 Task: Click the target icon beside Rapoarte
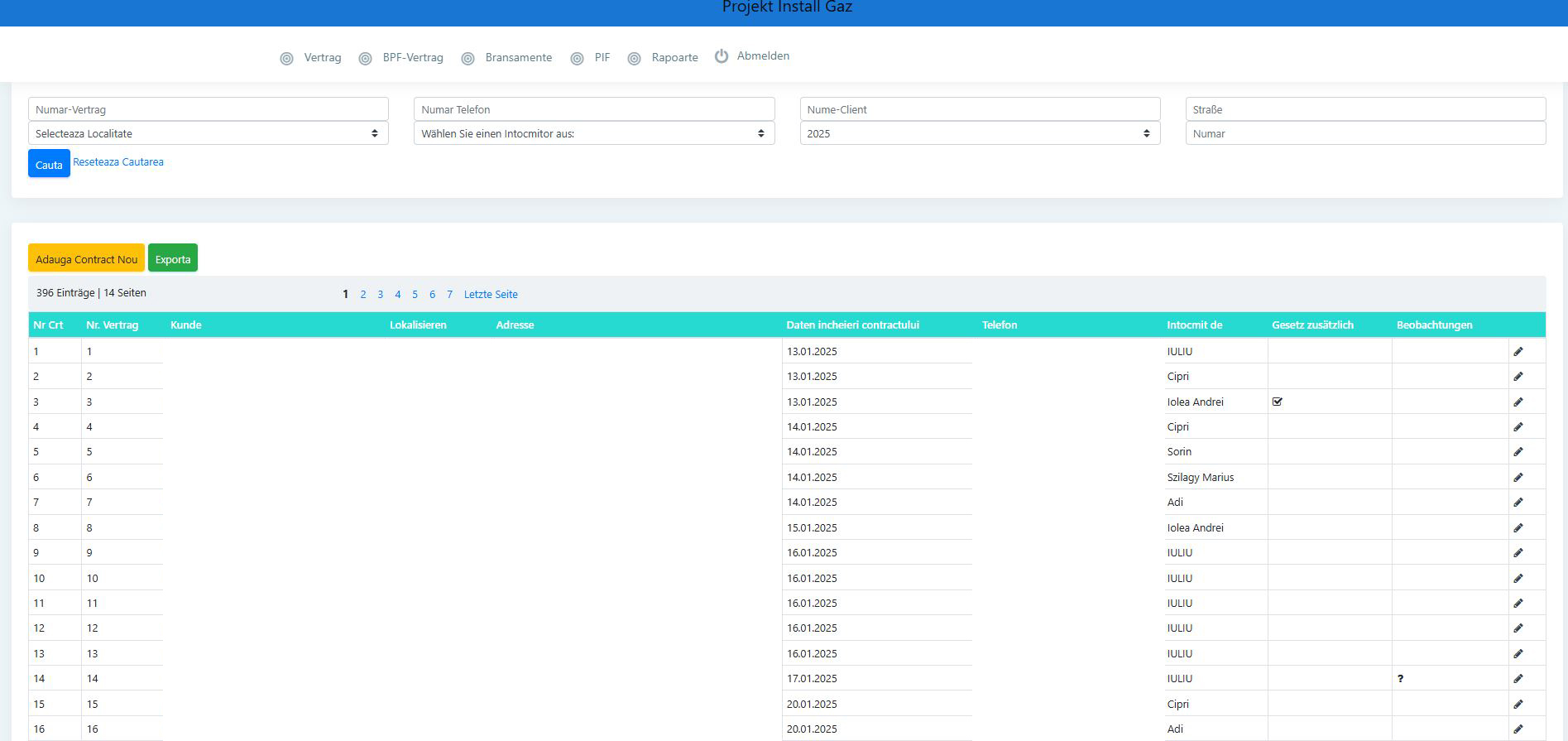tap(634, 58)
